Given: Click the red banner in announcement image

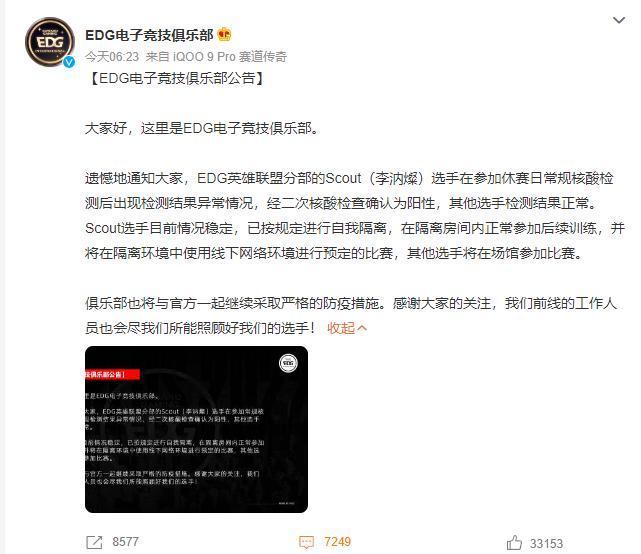Looking at the screenshot, I should pos(112,375).
